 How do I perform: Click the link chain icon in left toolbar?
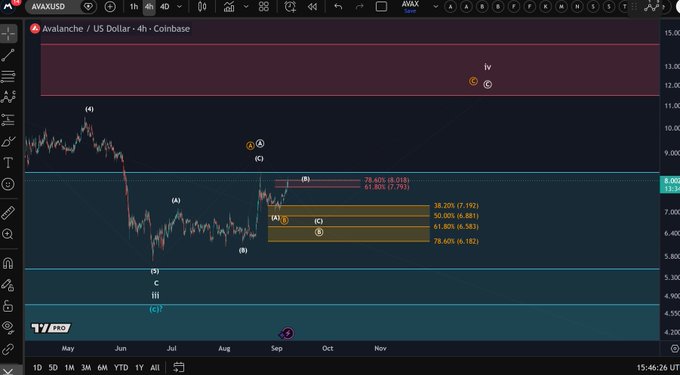[x=8, y=349]
